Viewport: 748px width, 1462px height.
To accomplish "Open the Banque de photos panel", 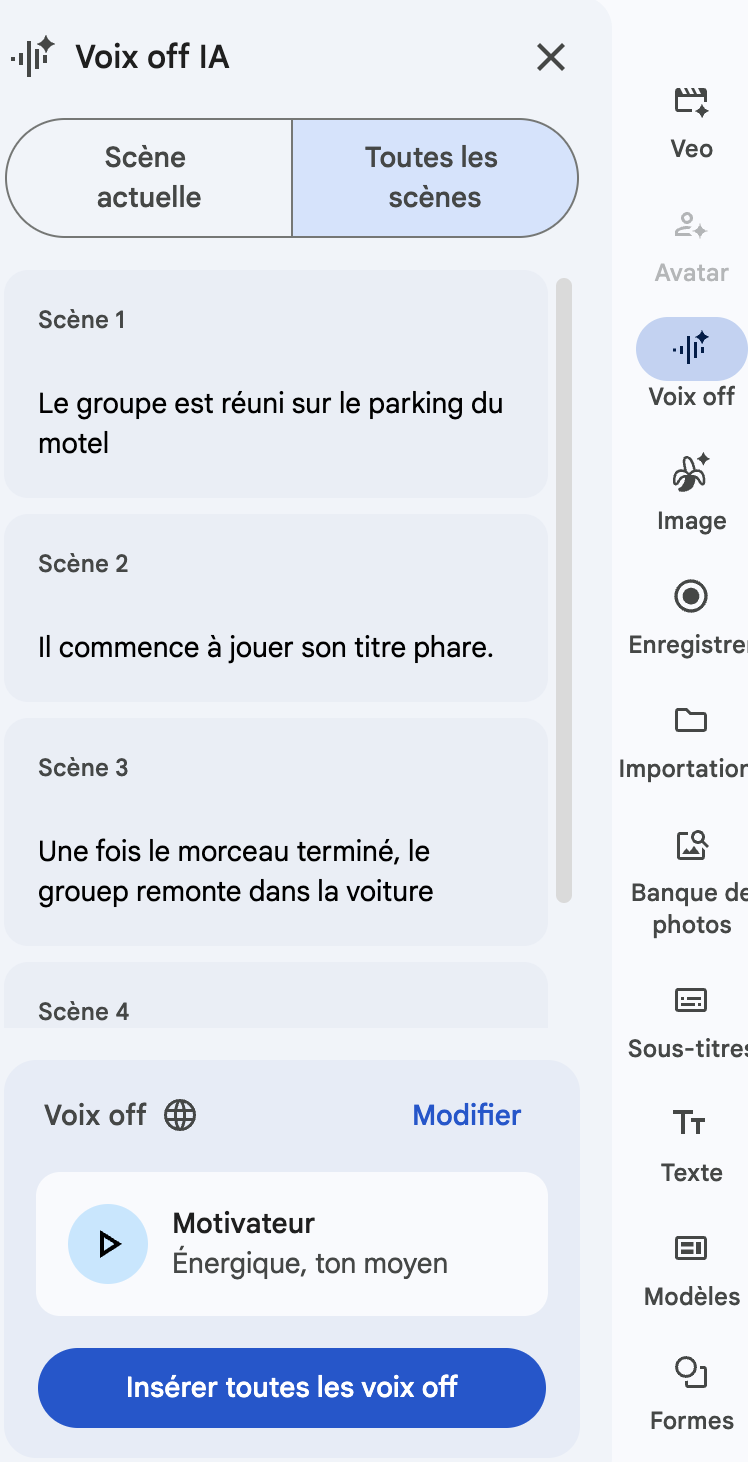I will point(691,846).
